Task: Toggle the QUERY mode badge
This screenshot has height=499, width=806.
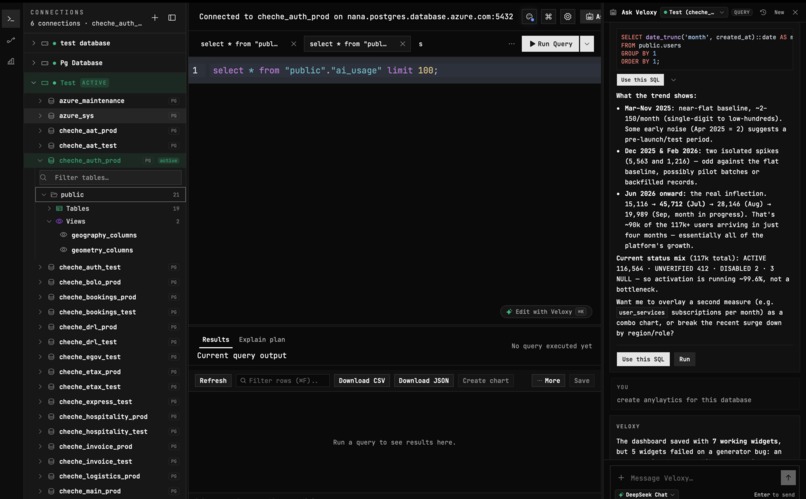Action: (x=742, y=12)
